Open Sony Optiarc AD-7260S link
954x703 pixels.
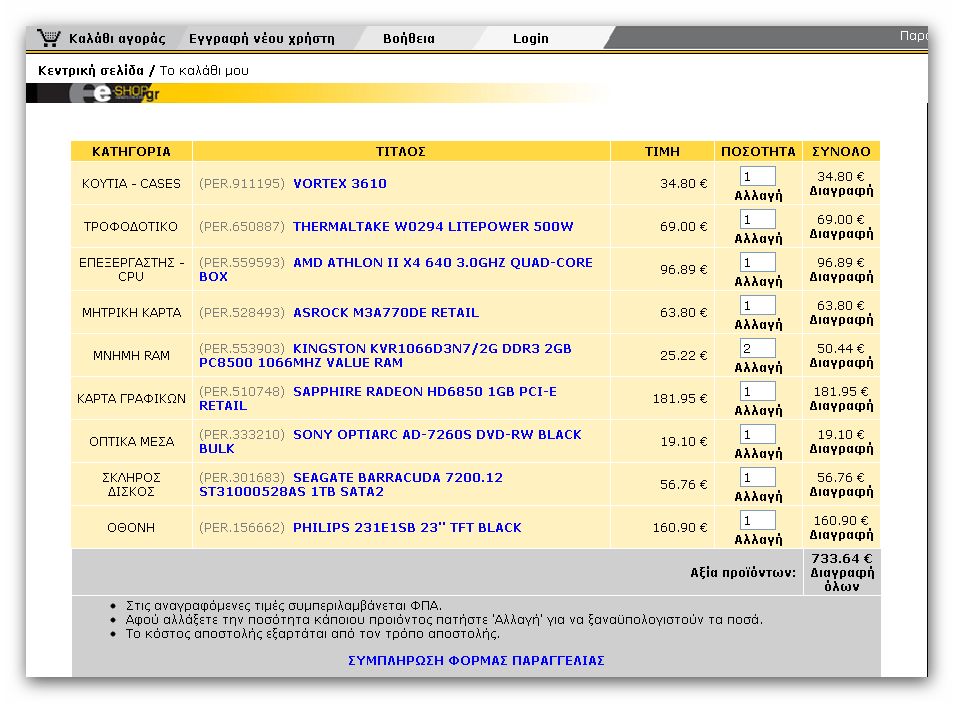390,441
